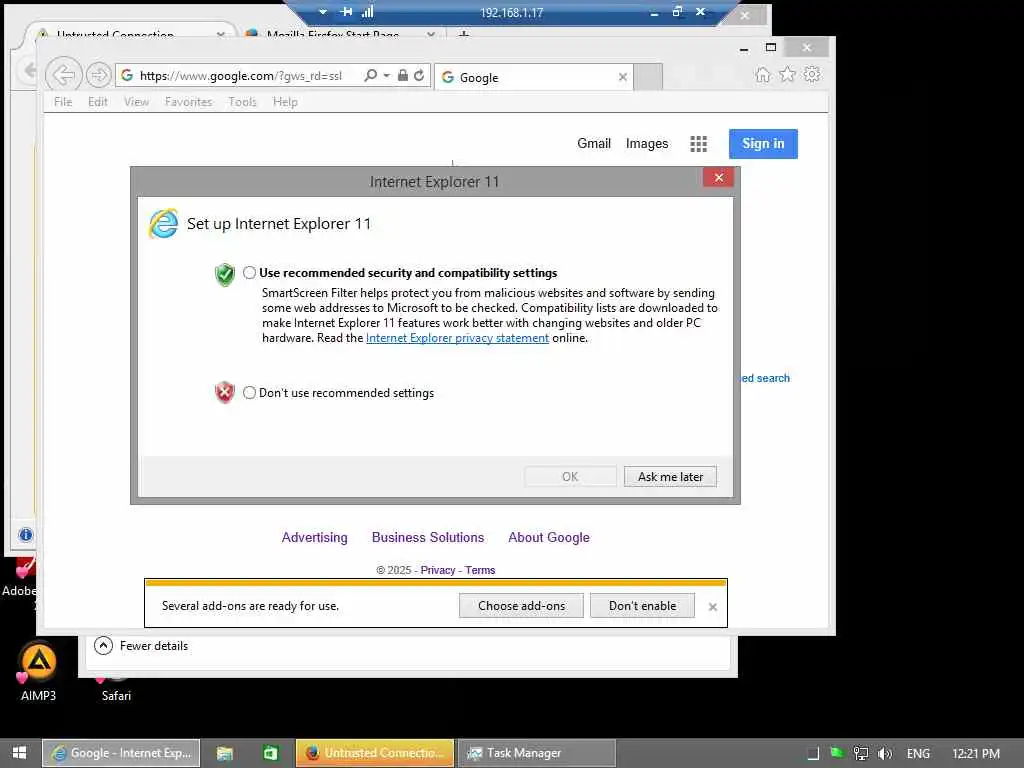This screenshot has width=1024, height=768.
Task: Open the Terms link in footer
Action: 480,570
